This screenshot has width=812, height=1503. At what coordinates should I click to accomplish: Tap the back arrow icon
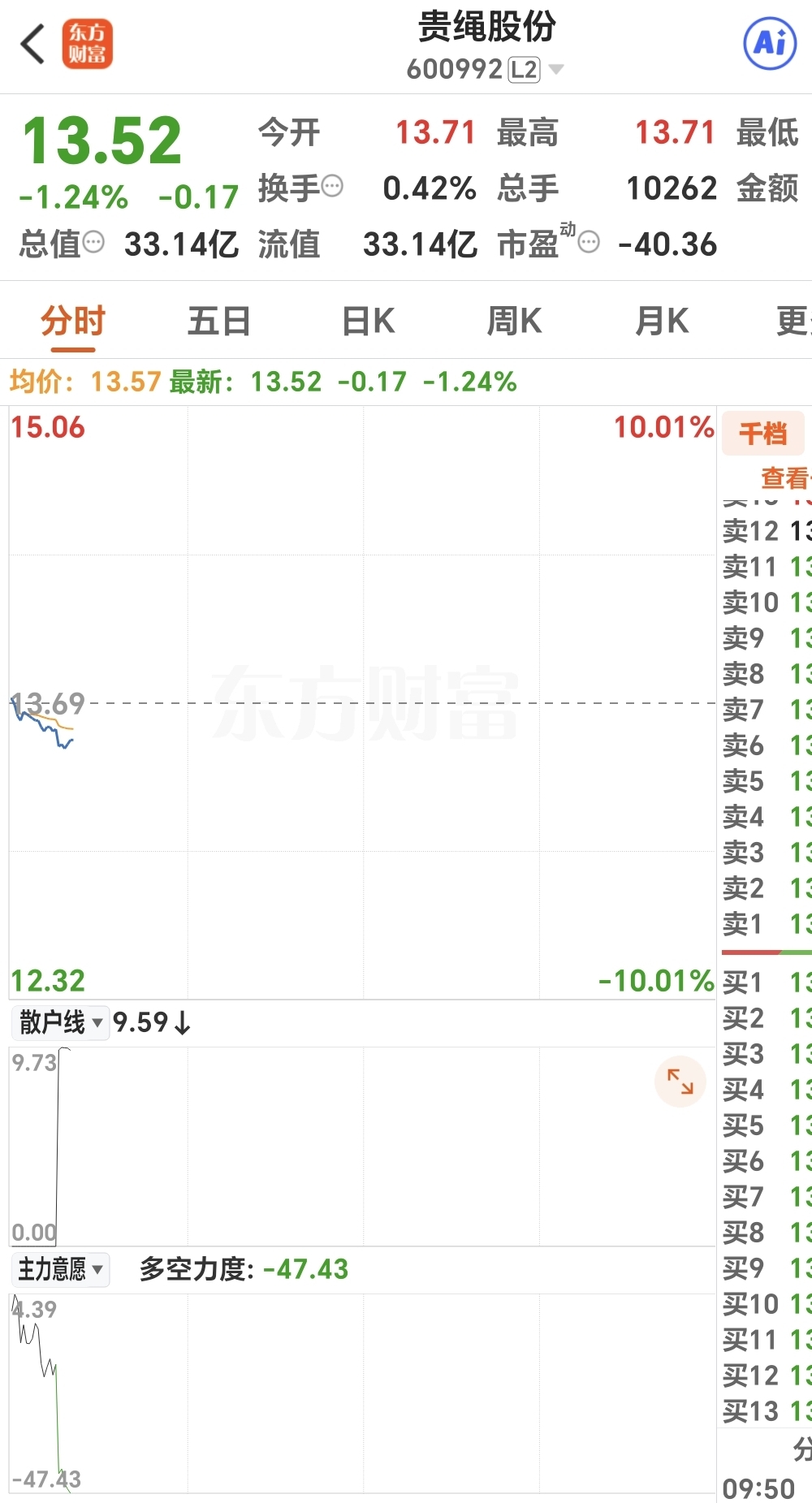pyautogui.click(x=32, y=45)
